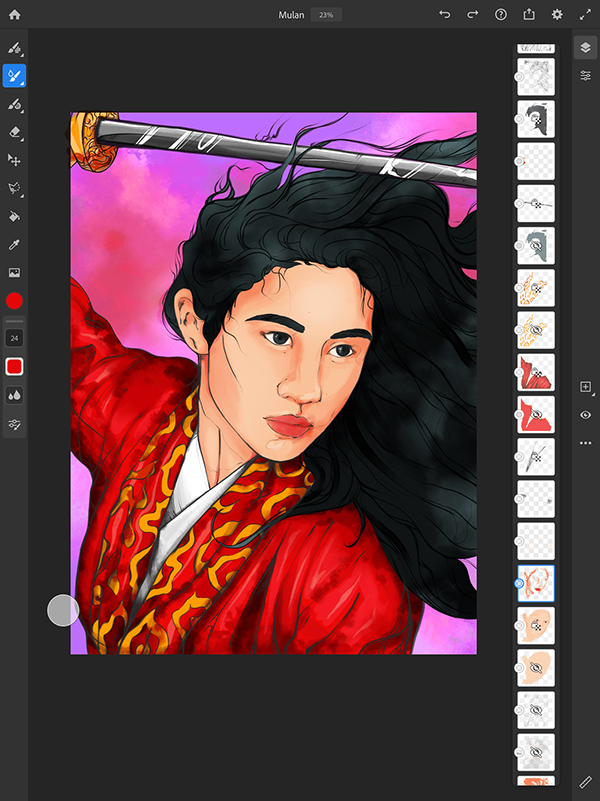This screenshot has width=600, height=801.
Task: Open the Share export menu
Action: pos(529,14)
